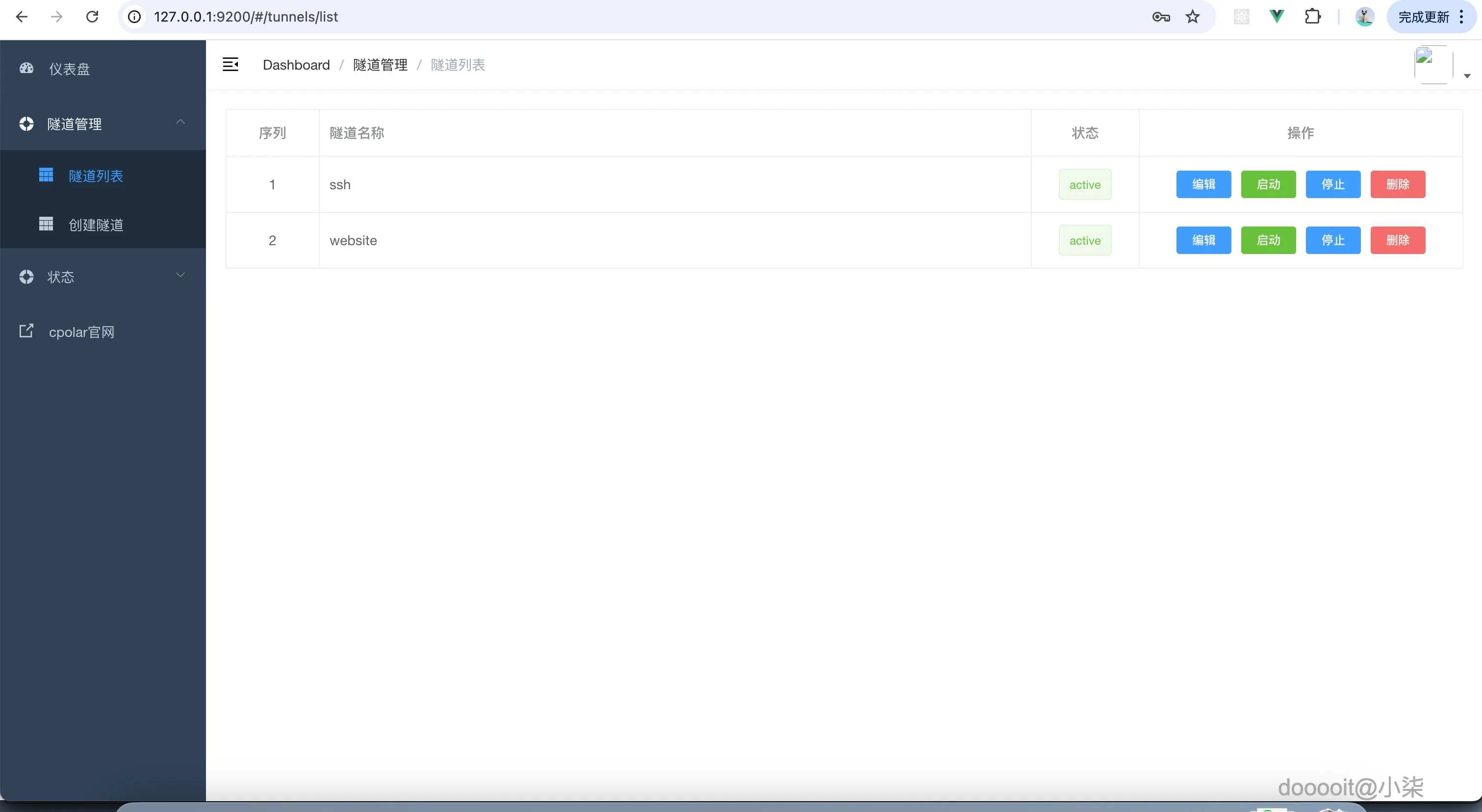Click the browser address bar URL

[246, 17]
